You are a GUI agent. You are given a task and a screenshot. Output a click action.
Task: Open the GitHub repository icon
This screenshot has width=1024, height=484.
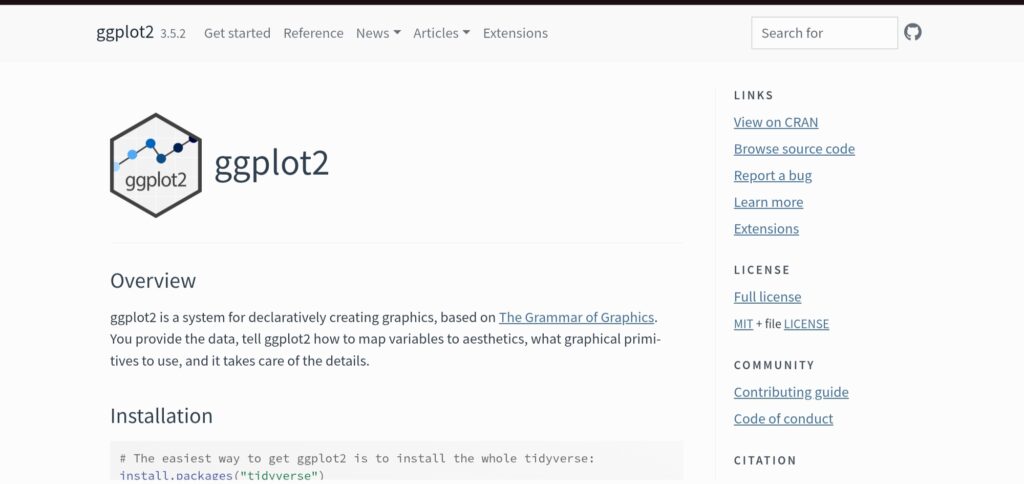912,32
